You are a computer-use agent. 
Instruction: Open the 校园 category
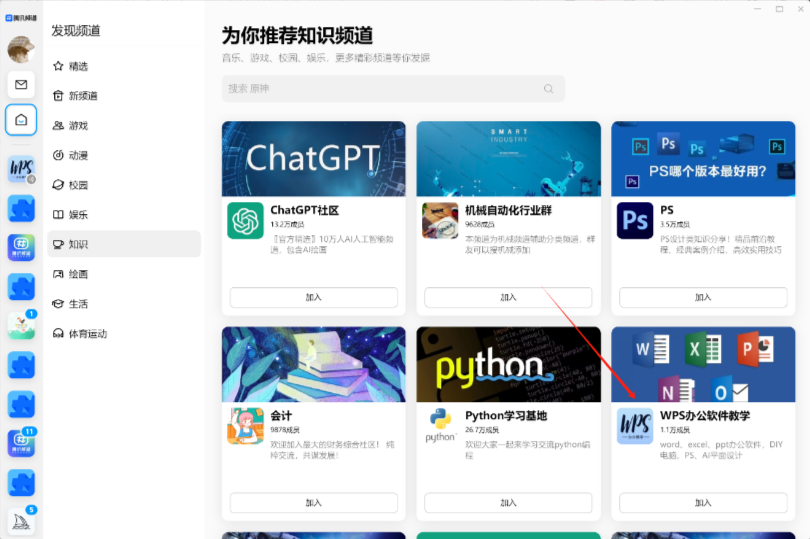click(124, 185)
